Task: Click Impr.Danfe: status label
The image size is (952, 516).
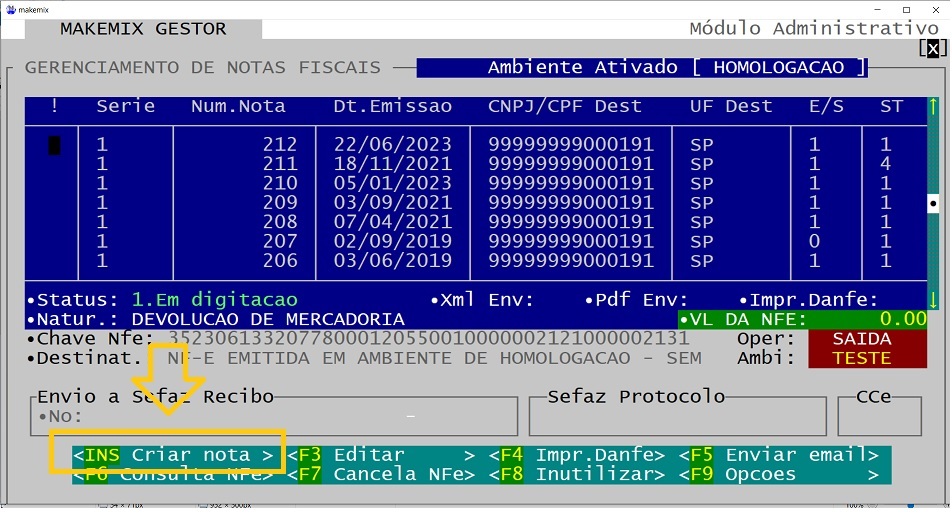Action: click(809, 300)
